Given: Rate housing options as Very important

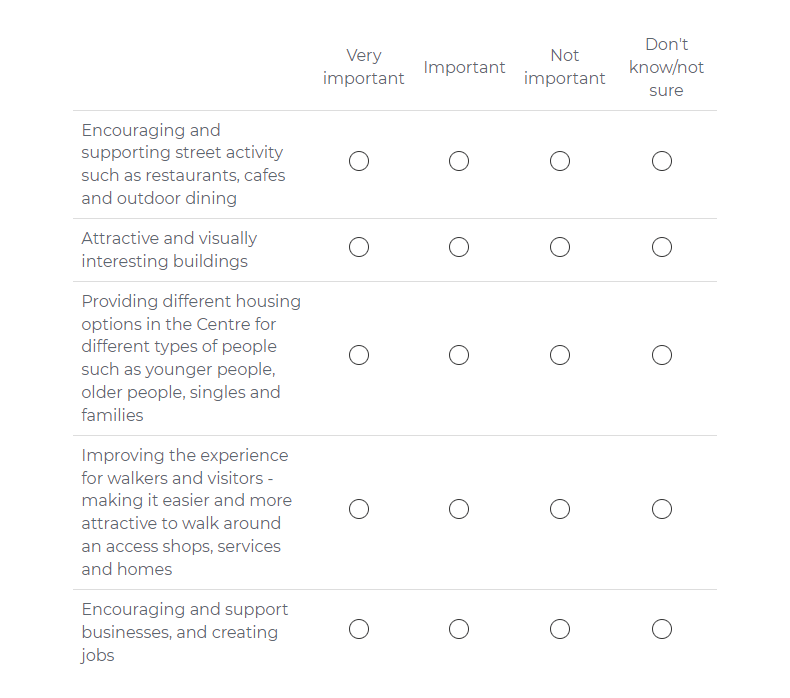Looking at the screenshot, I should pos(359,355).
